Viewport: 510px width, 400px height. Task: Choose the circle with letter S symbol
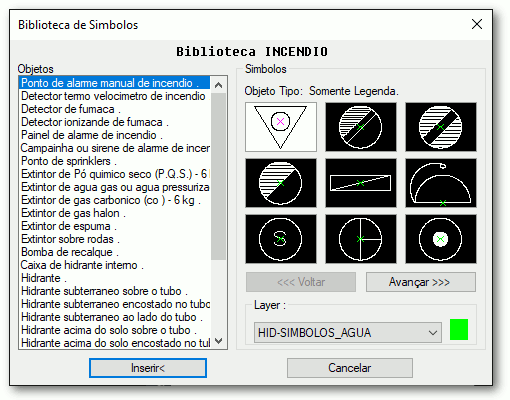(281, 239)
